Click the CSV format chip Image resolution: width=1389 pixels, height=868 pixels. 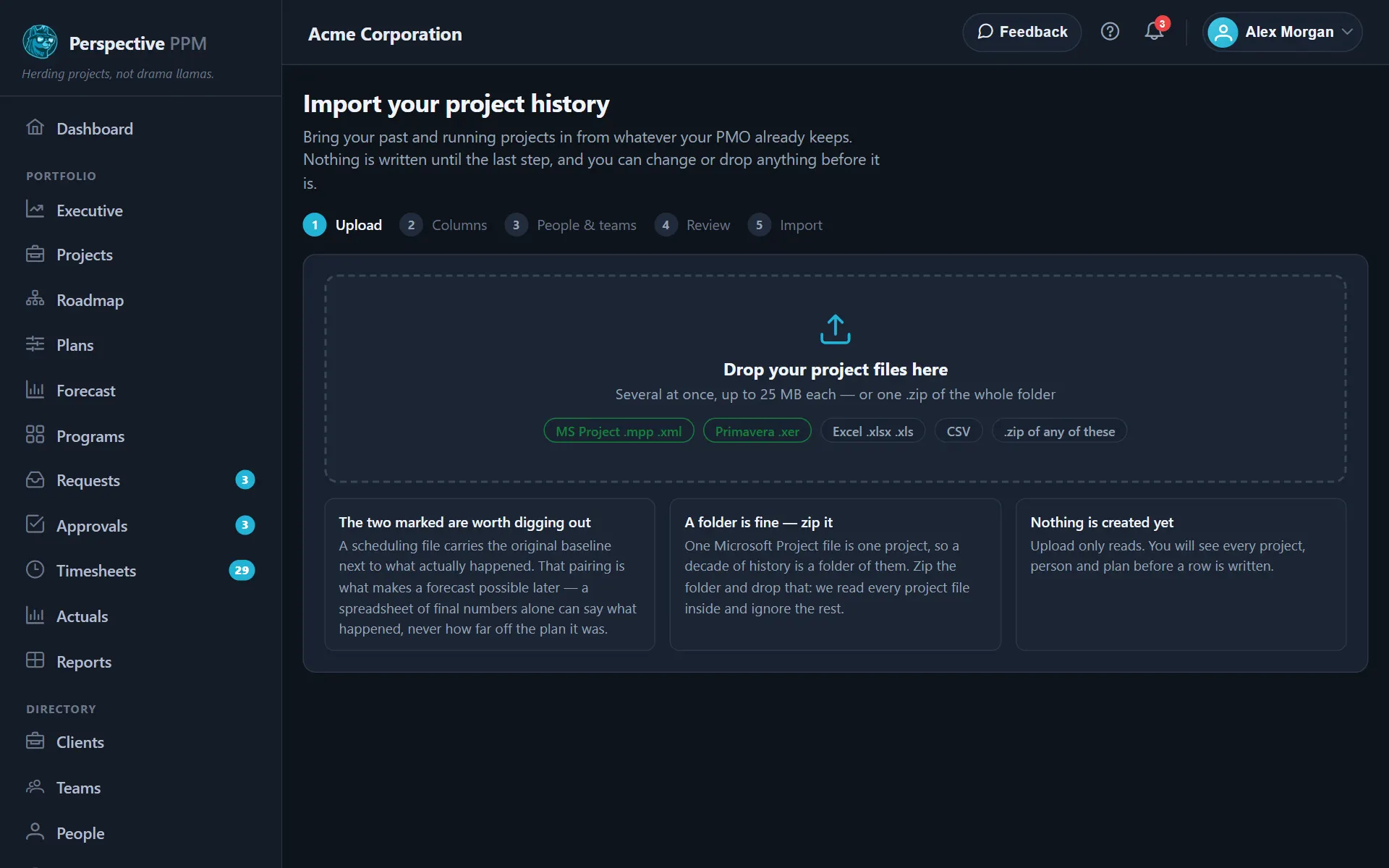click(958, 431)
